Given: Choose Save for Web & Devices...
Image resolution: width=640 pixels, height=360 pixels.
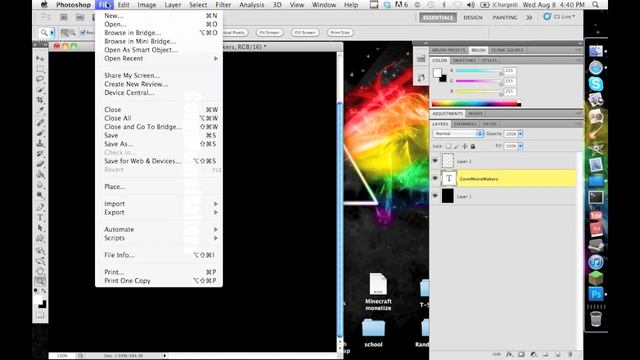Looking at the screenshot, I should click(x=159, y=161).
